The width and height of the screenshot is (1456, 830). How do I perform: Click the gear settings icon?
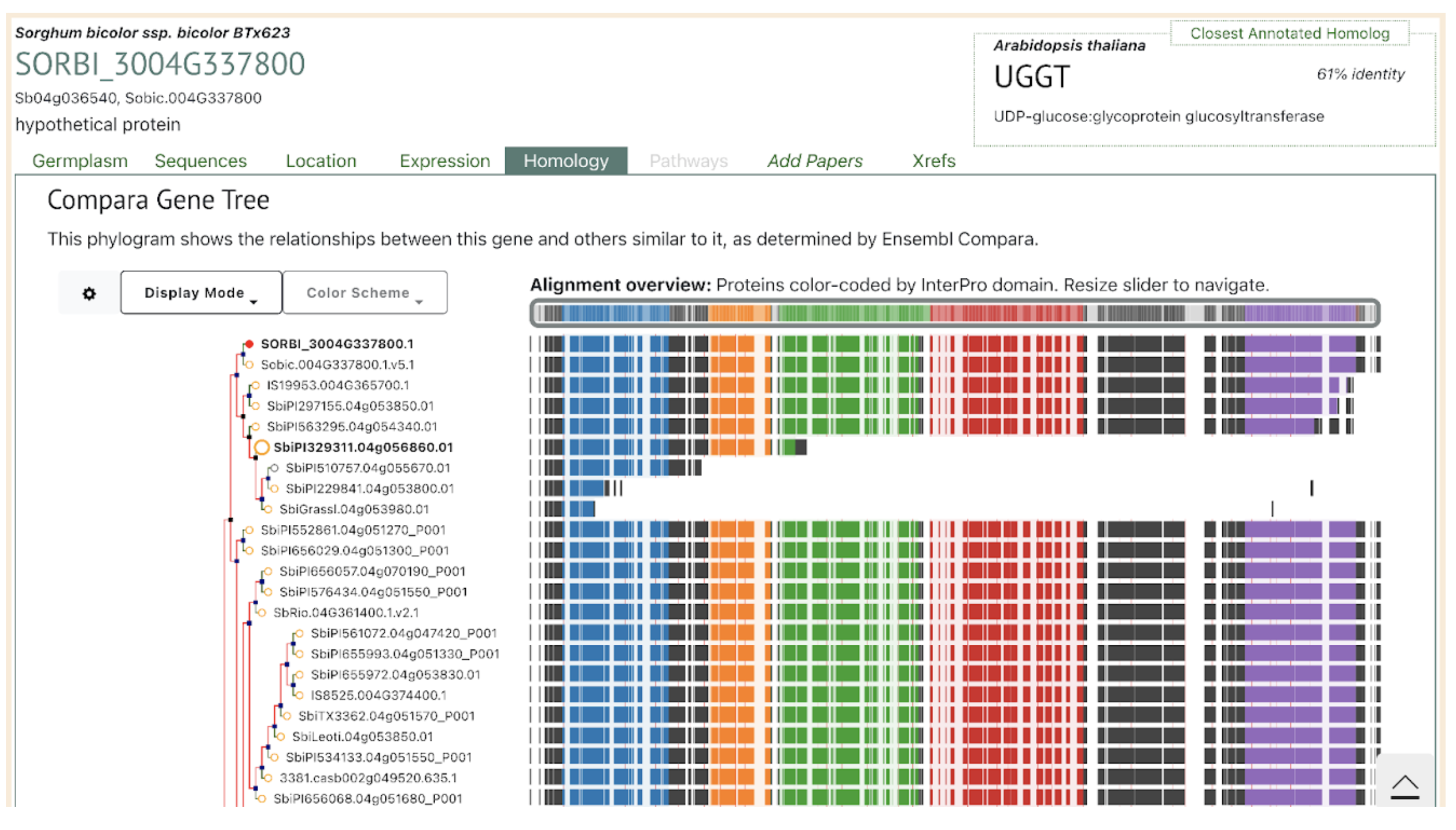(89, 293)
